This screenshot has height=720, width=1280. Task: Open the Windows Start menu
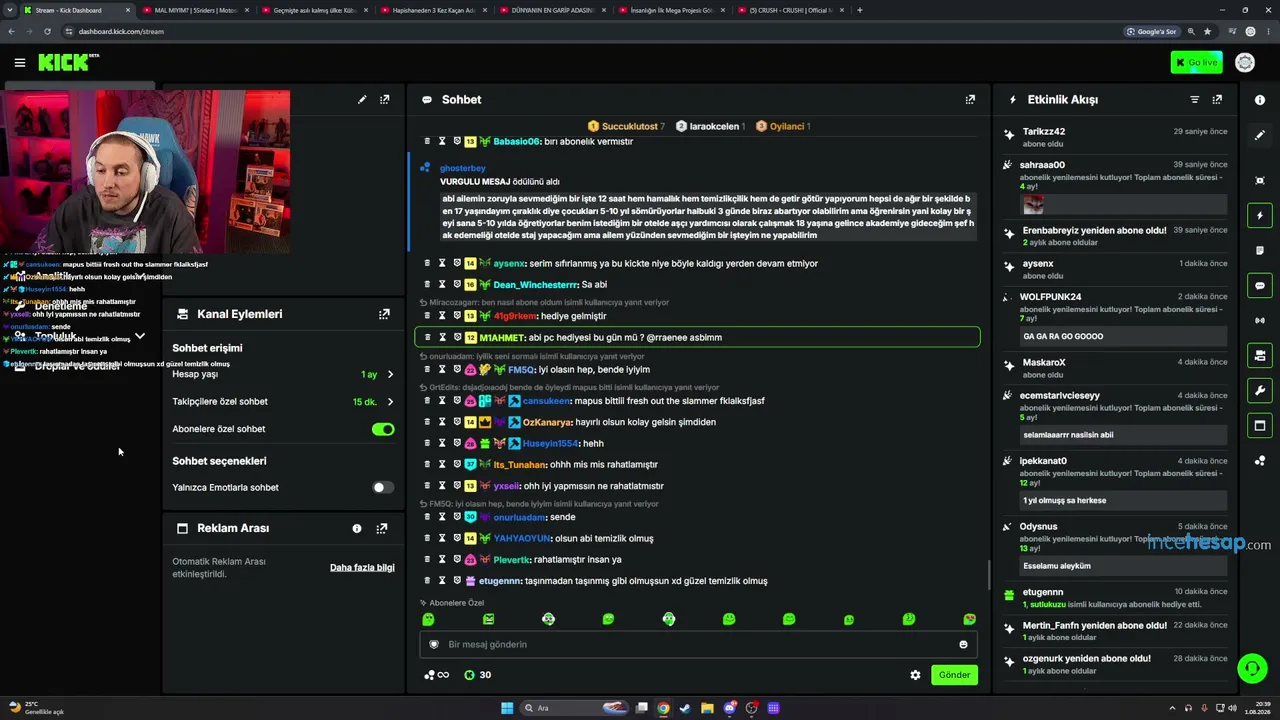coord(507,708)
